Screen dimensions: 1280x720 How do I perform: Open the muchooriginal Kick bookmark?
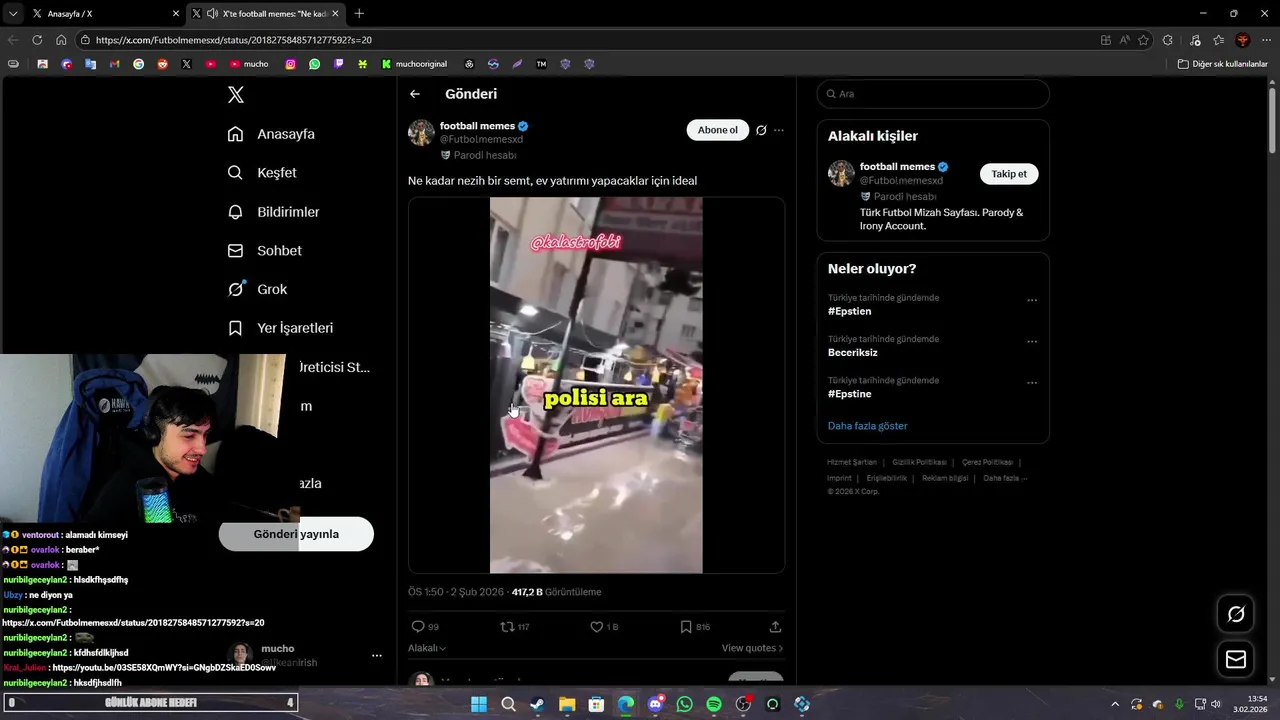[x=414, y=64]
